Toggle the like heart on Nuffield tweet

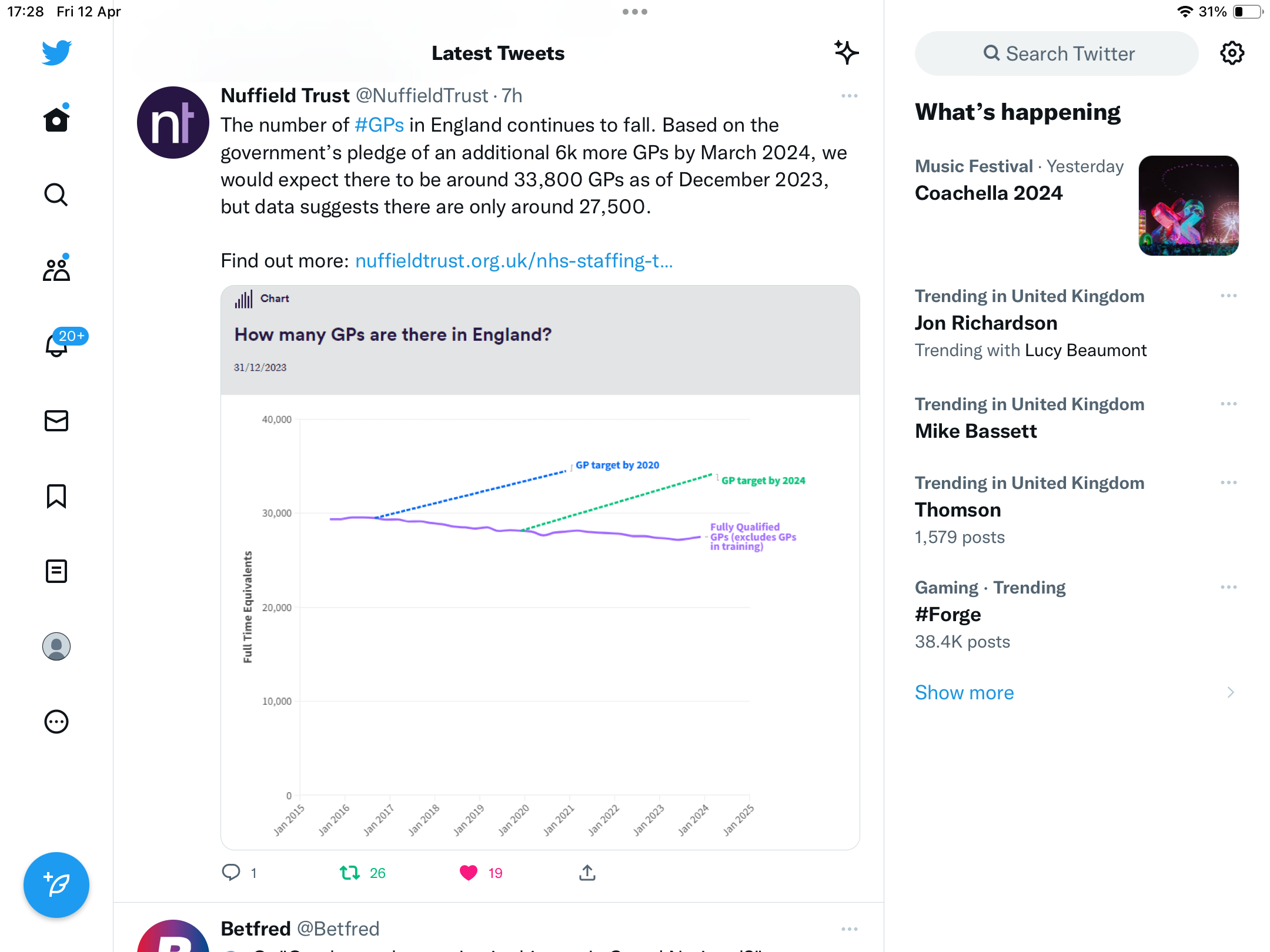pos(469,873)
